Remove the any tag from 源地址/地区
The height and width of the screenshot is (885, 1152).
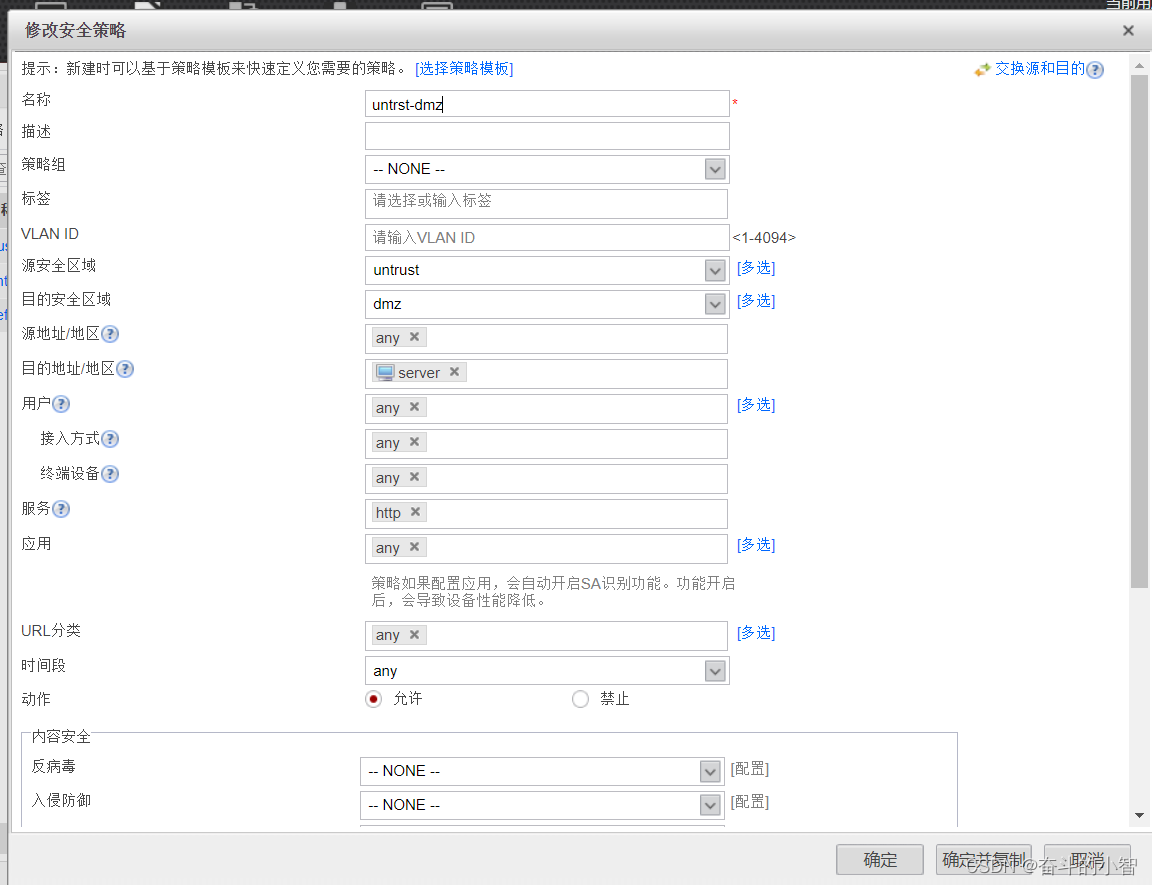click(414, 336)
